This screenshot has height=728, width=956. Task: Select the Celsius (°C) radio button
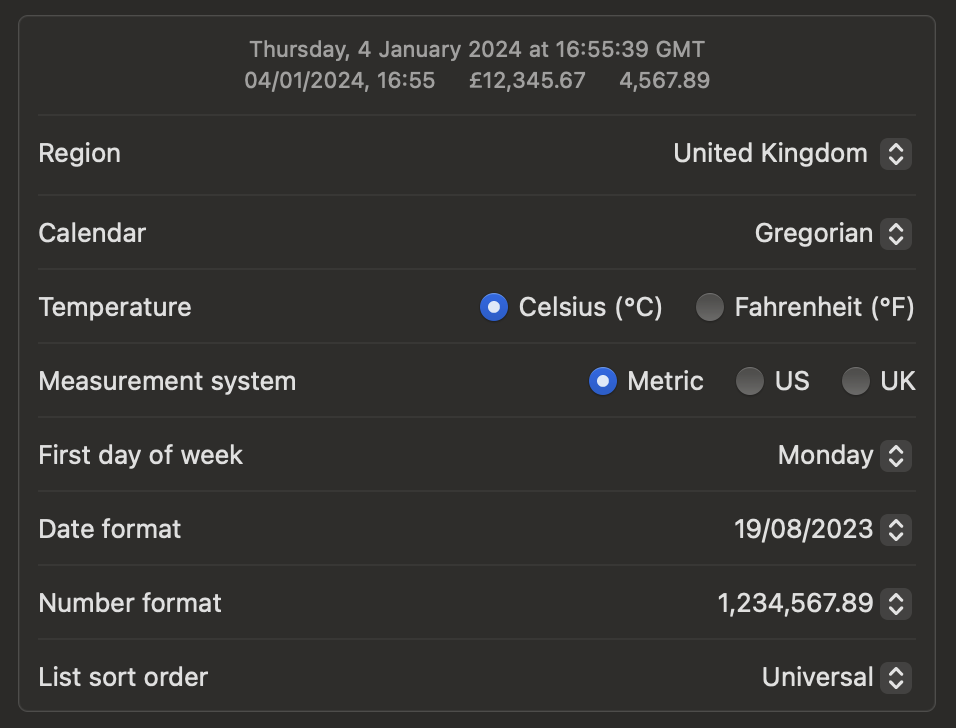click(x=494, y=307)
